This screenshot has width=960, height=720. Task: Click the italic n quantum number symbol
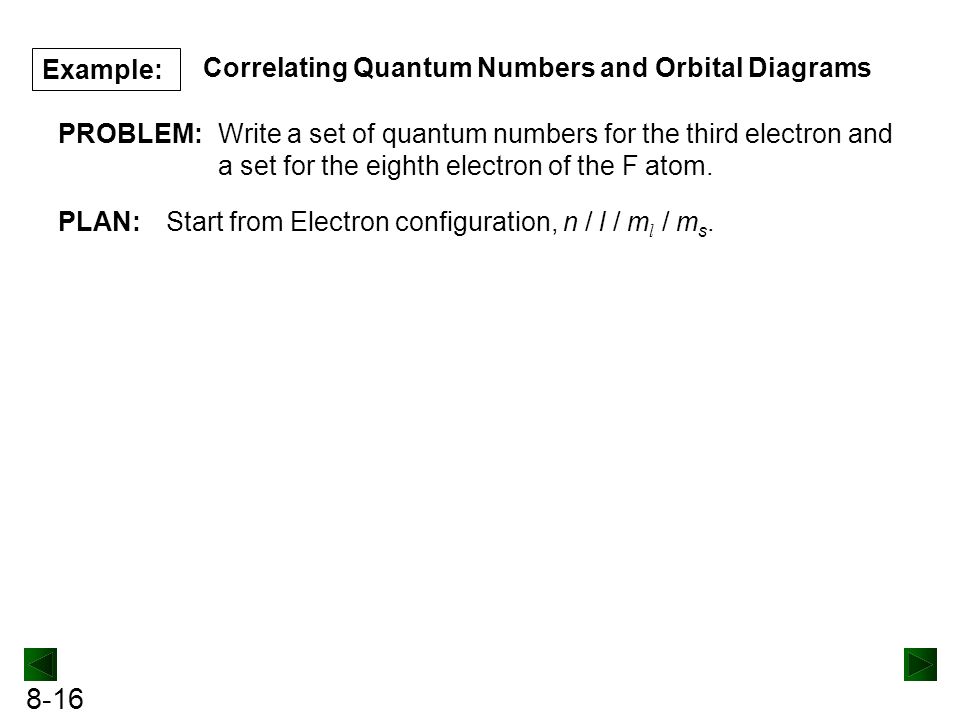(x=571, y=223)
